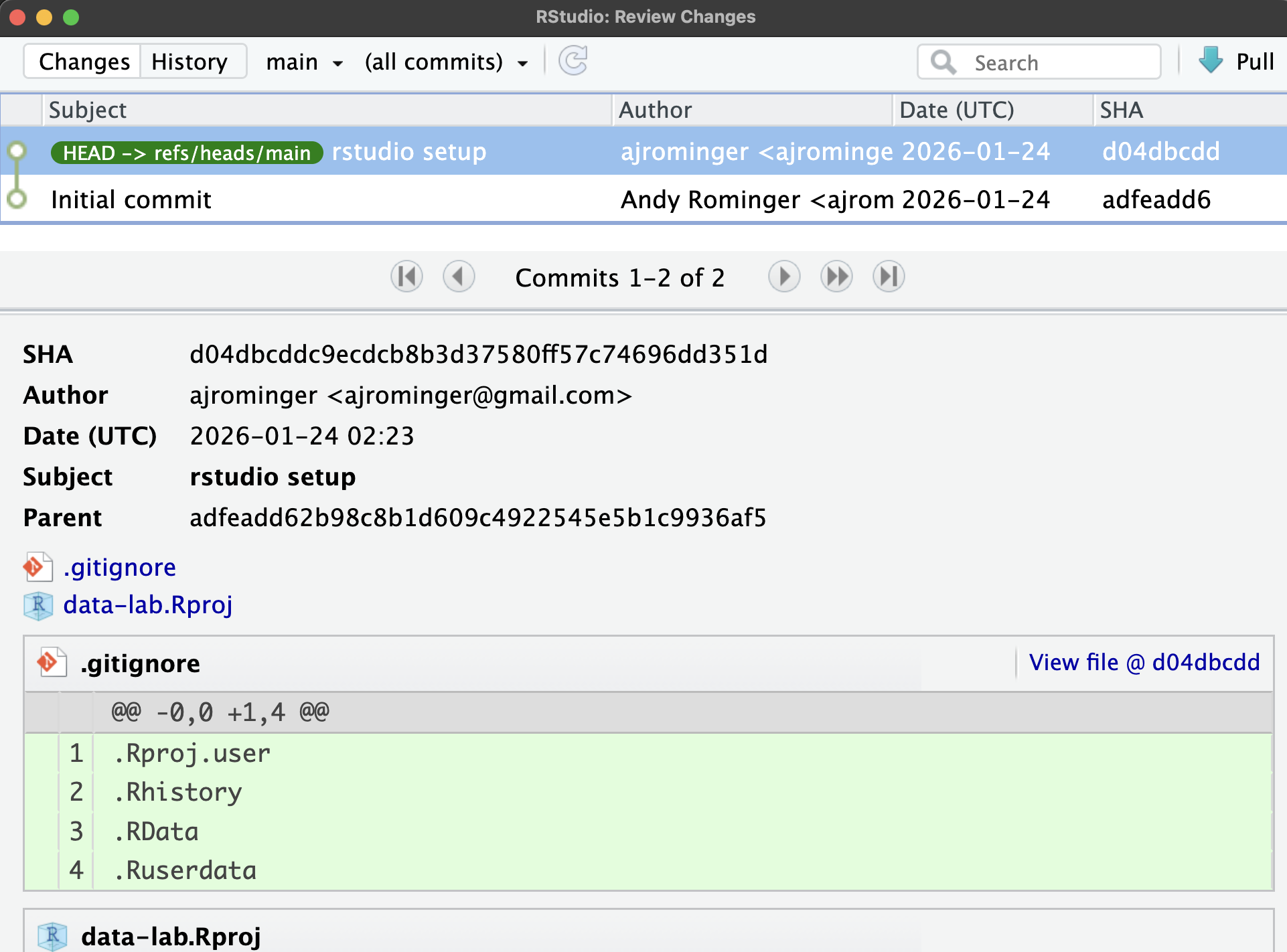Switch to the History view
1287x952 pixels.
[x=190, y=62]
